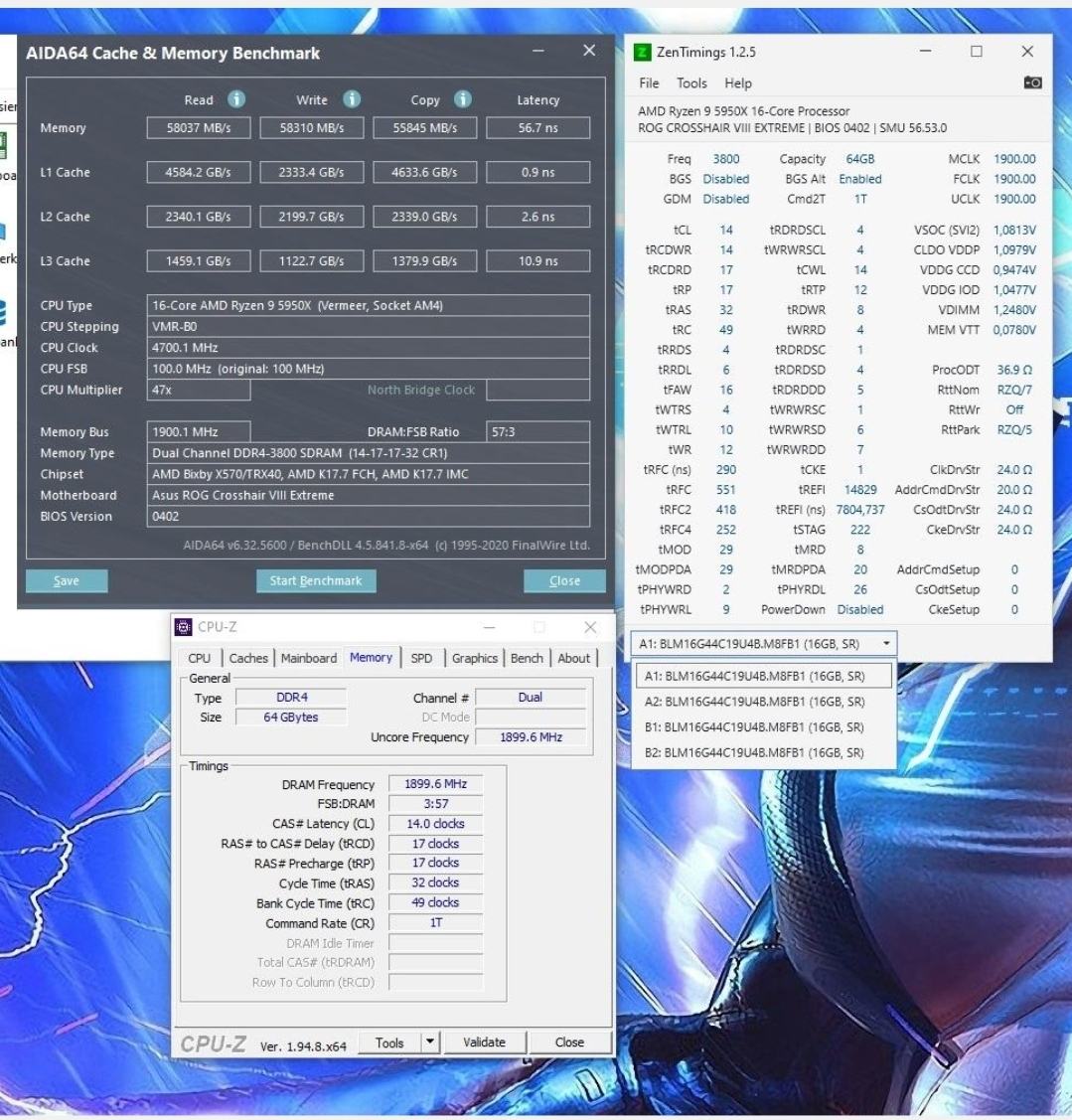This screenshot has width=1072, height=1120.
Task: Click the tREFI value 14829 in ZenTimings
Action: point(860,490)
